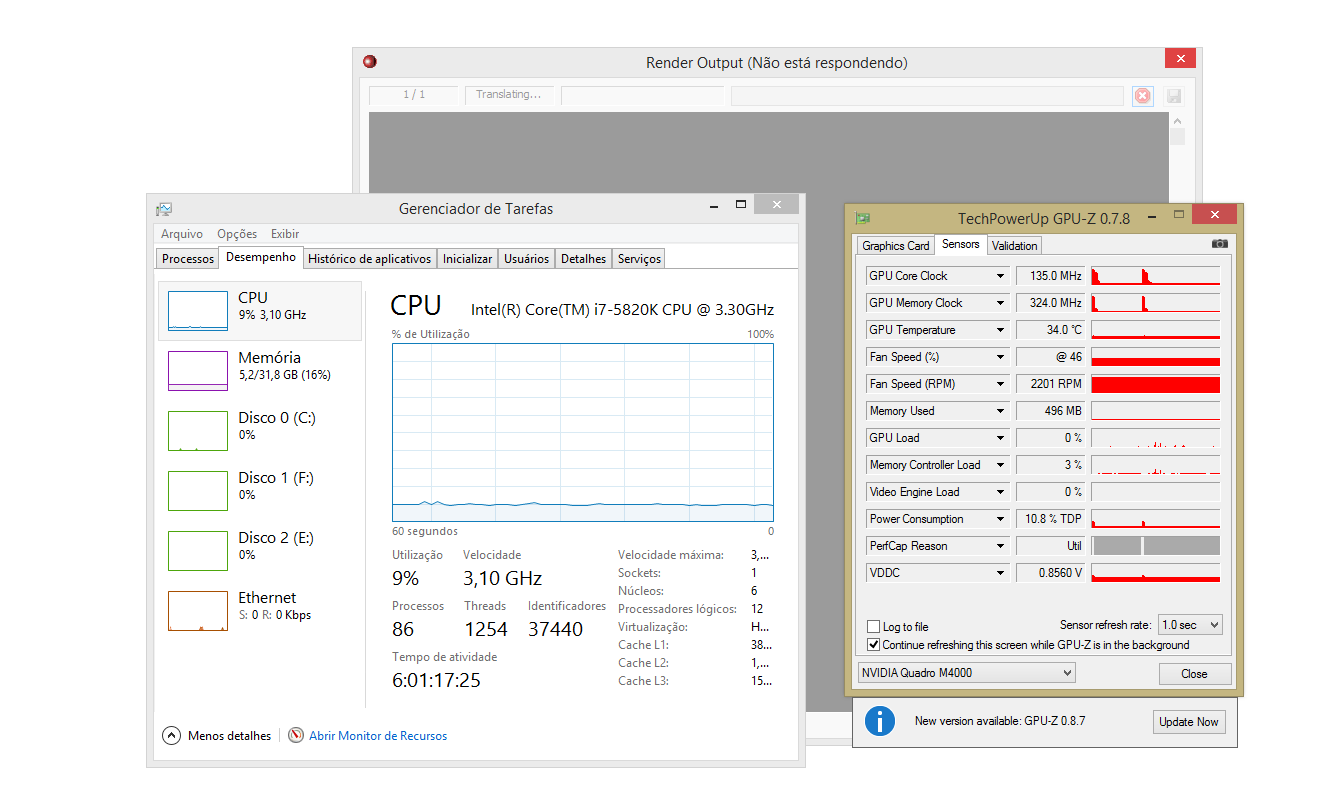Open the Arquivo menu
Image resolution: width=1319 pixels, height=799 pixels.
(x=182, y=234)
